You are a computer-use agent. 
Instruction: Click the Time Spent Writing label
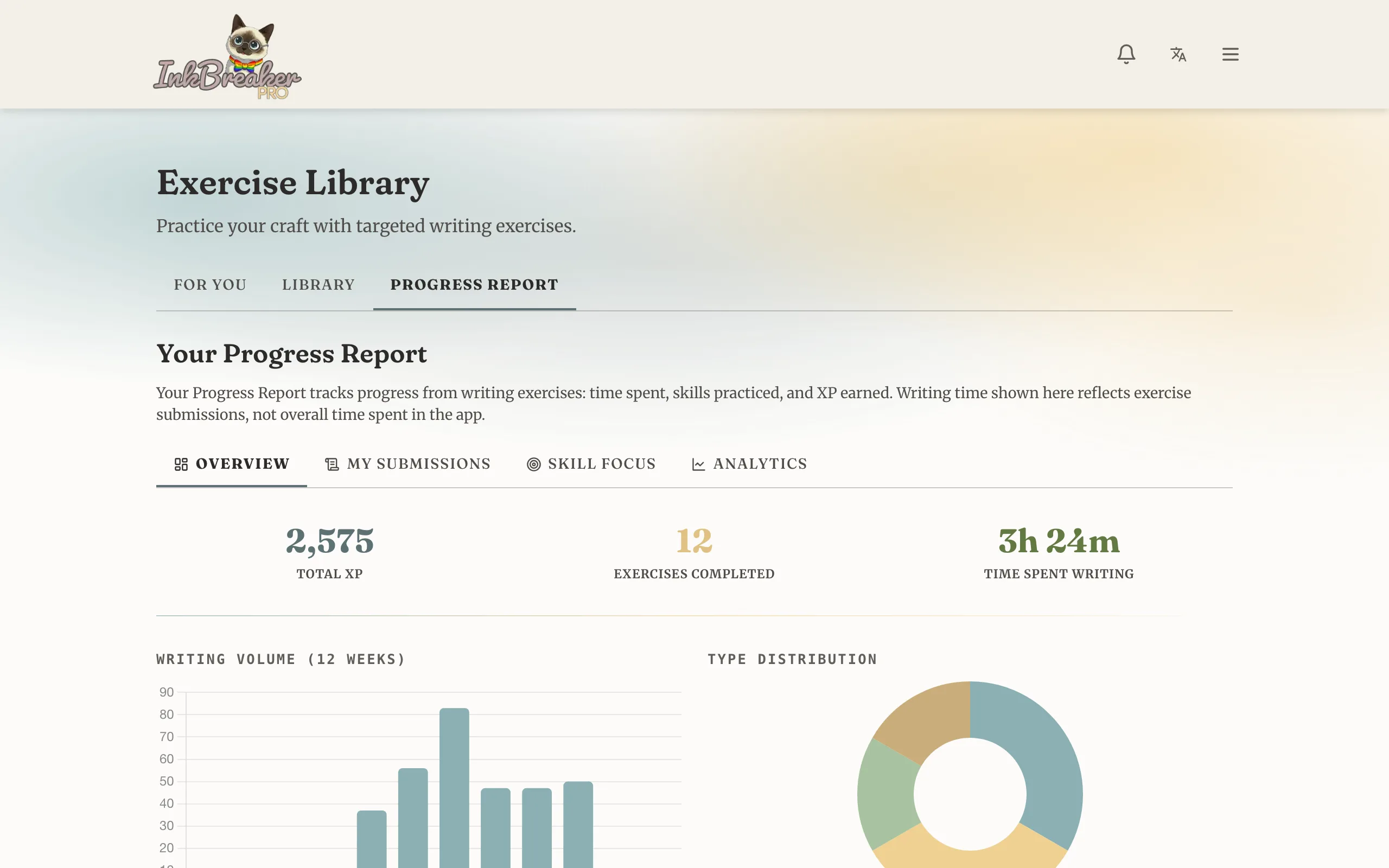click(1059, 574)
